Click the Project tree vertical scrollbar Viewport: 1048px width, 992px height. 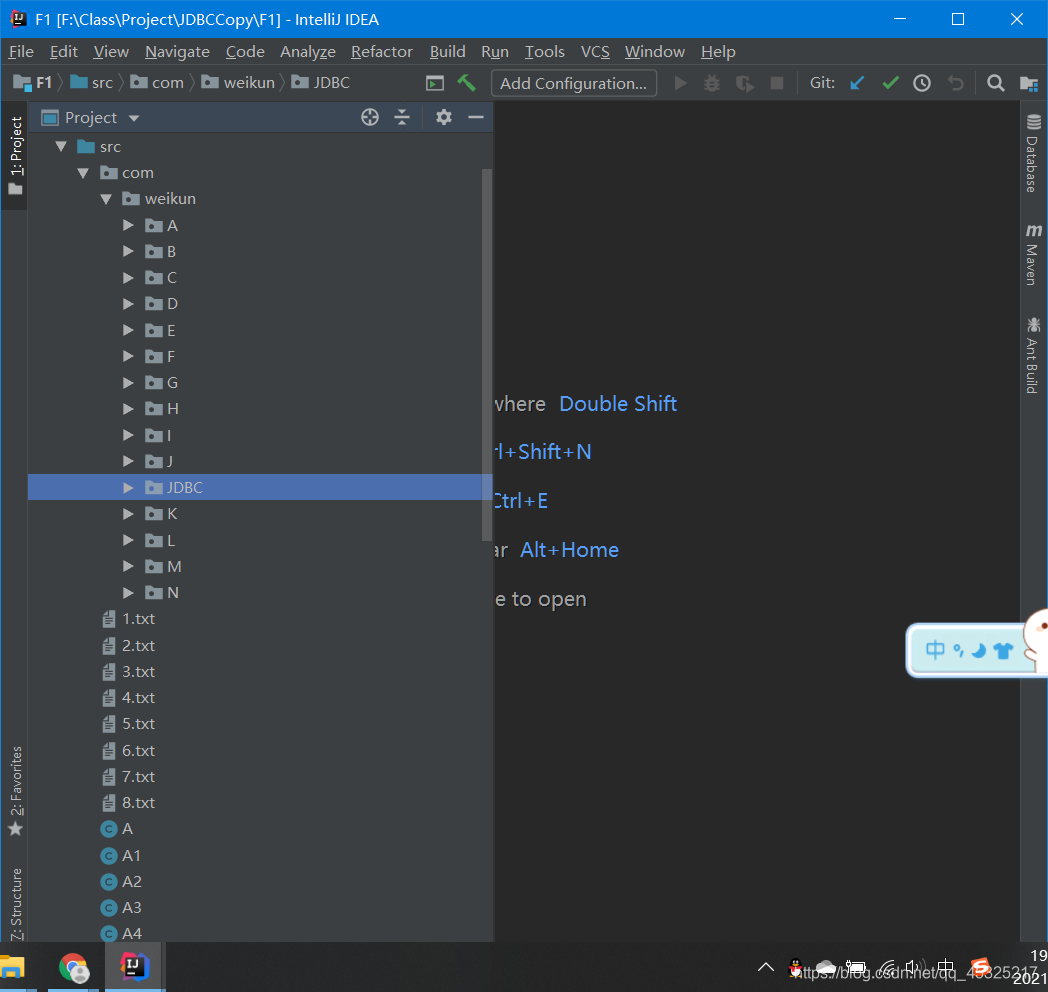[x=487, y=354]
